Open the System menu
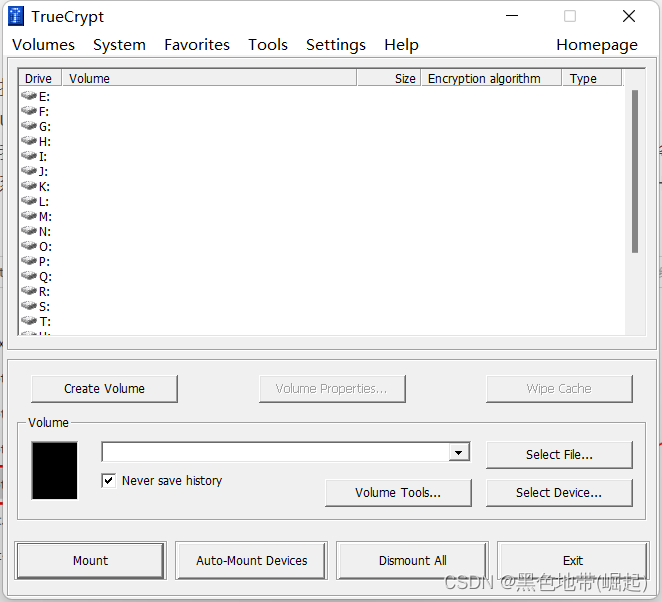 pos(119,45)
